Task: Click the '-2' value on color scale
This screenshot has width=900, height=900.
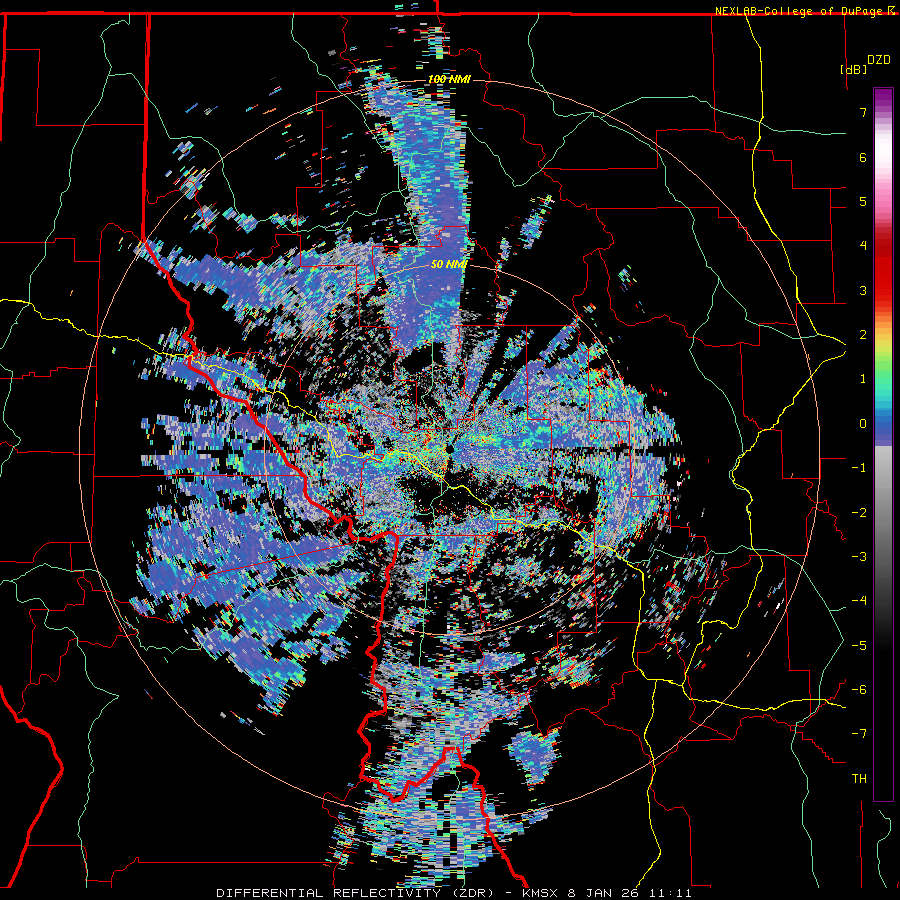Action: coord(859,513)
